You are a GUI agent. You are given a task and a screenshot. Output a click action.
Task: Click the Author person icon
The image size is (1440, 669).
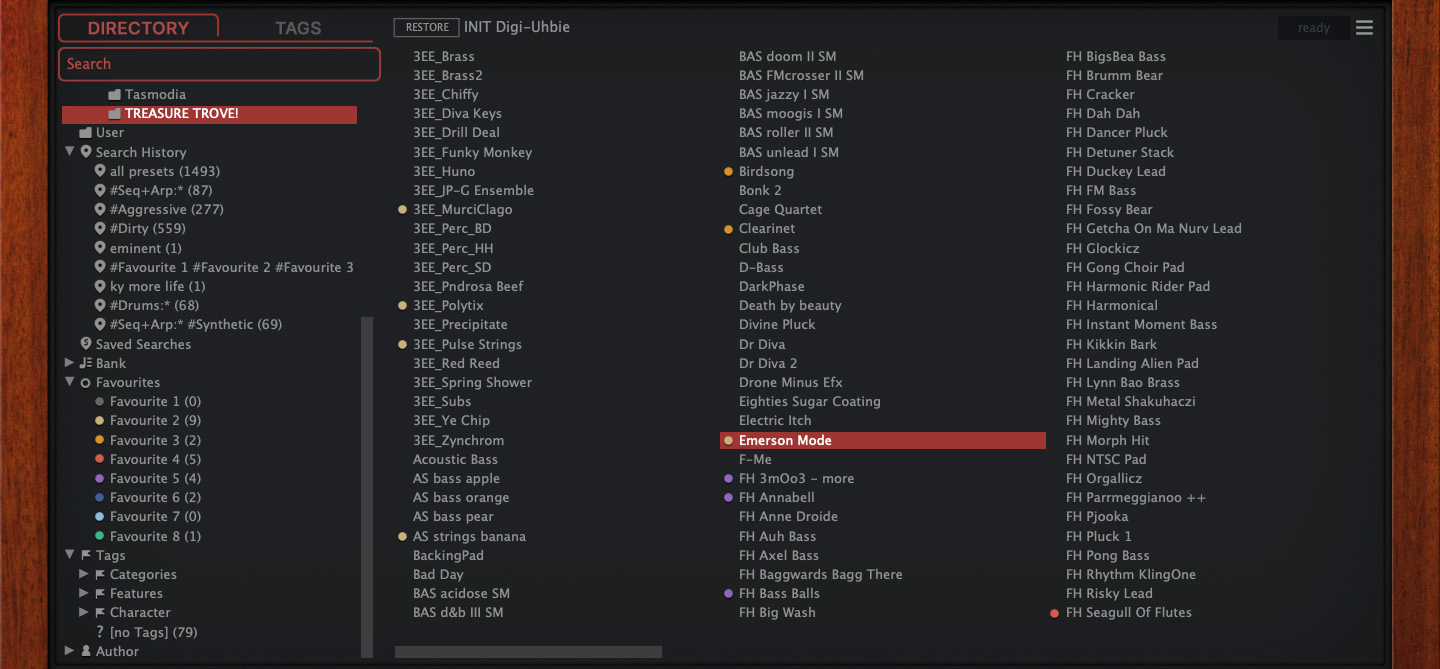[86, 651]
